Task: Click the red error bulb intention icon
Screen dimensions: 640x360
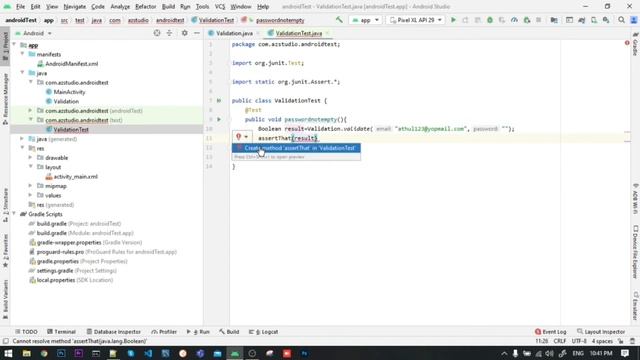Action: coord(239,137)
